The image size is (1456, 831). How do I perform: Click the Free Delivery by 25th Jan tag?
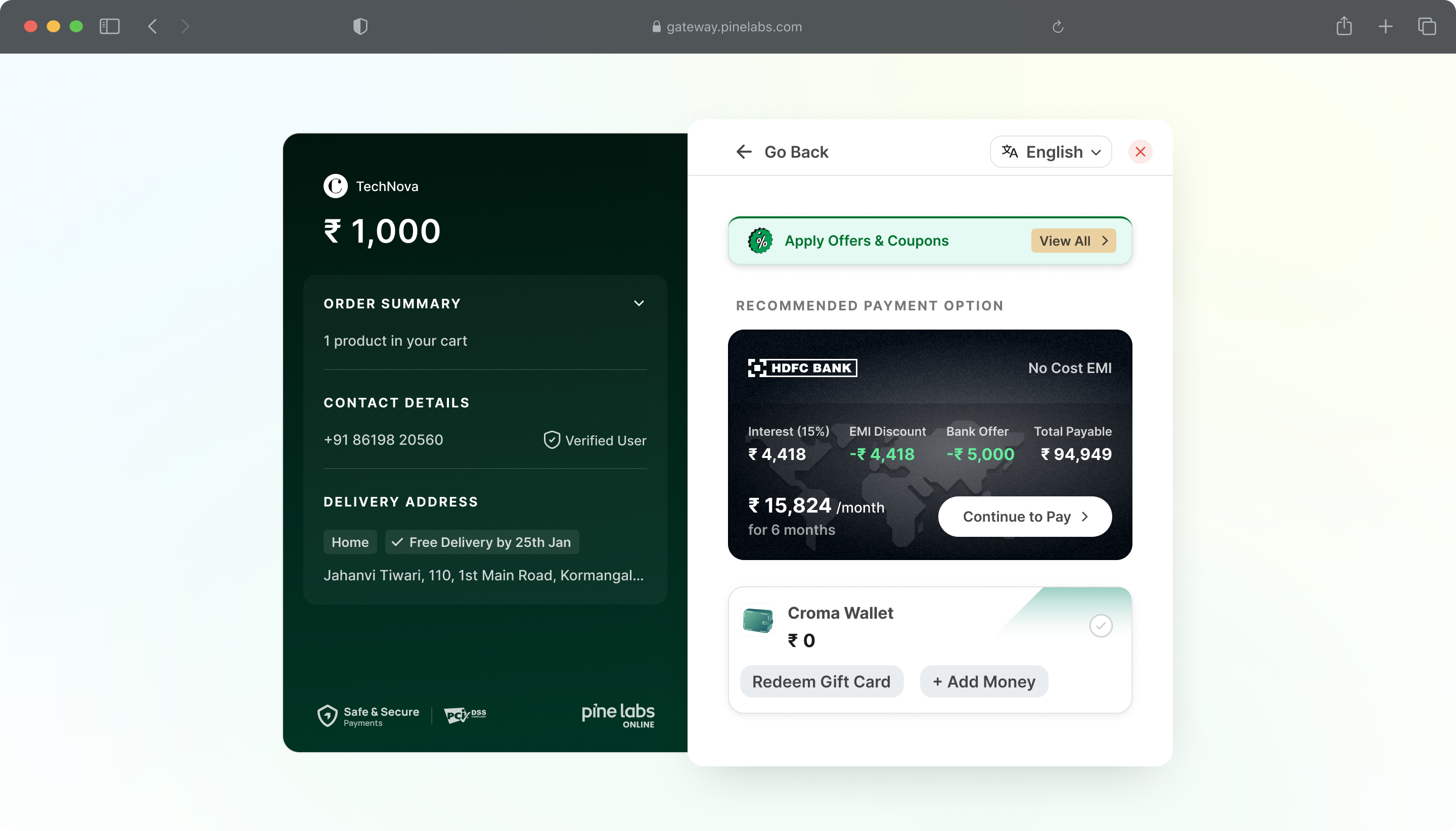(482, 542)
